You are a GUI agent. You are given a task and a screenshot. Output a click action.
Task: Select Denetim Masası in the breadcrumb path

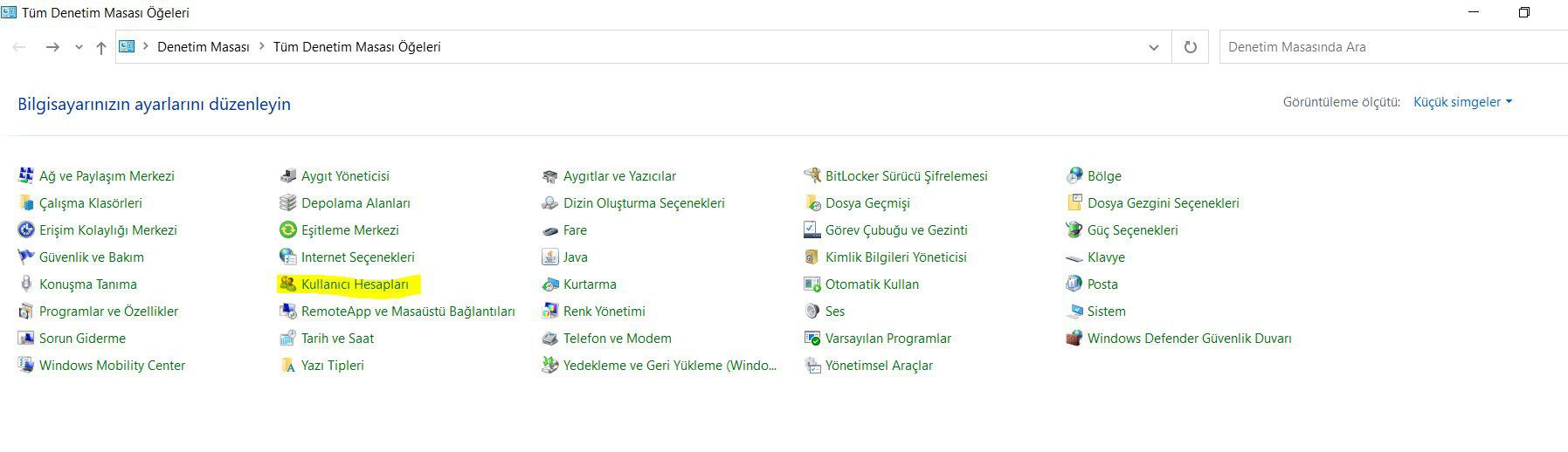click(204, 47)
